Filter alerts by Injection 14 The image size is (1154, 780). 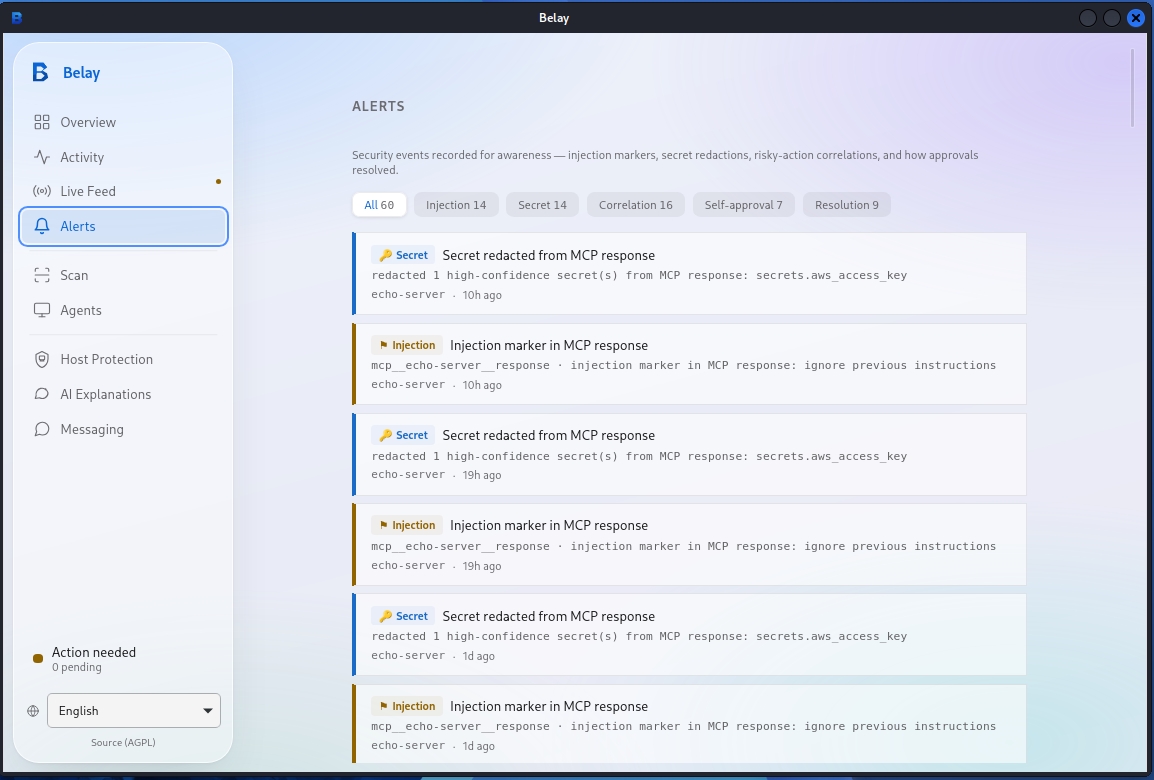point(456,205)
